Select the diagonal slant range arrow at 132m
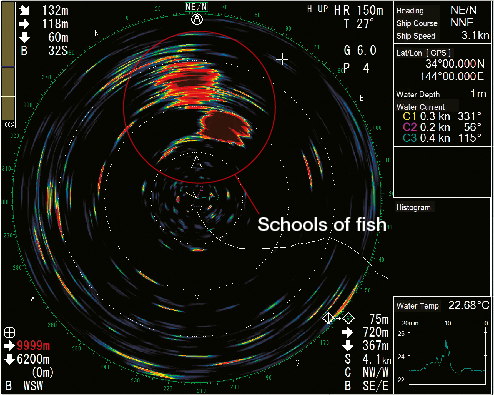The width and height of the screenshot is (494, 395). (x=24, y=10)
